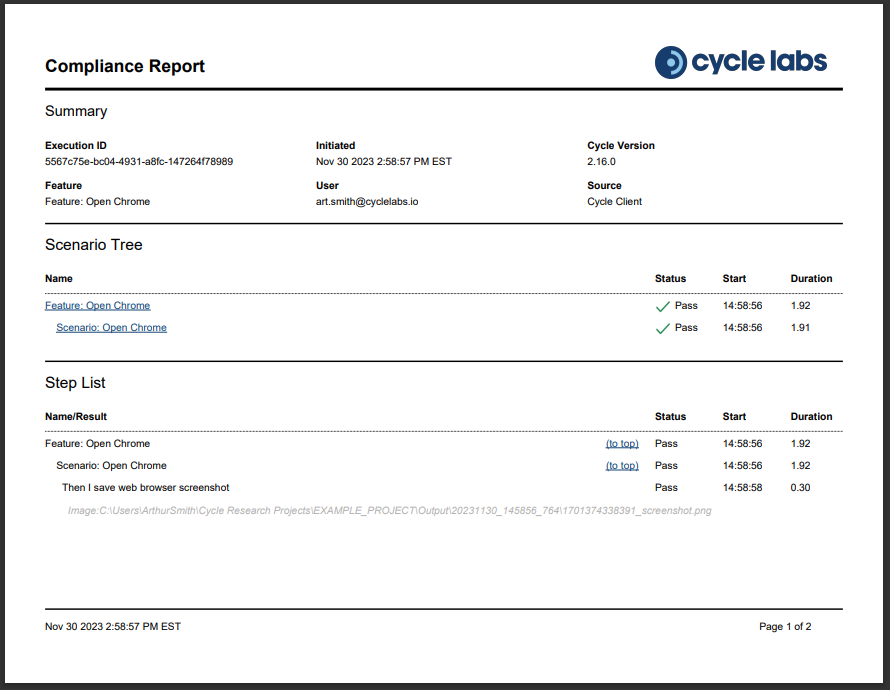
Task: Click the 'Summary' section heading
Action: pyautogui.click(x=76, y=111)
